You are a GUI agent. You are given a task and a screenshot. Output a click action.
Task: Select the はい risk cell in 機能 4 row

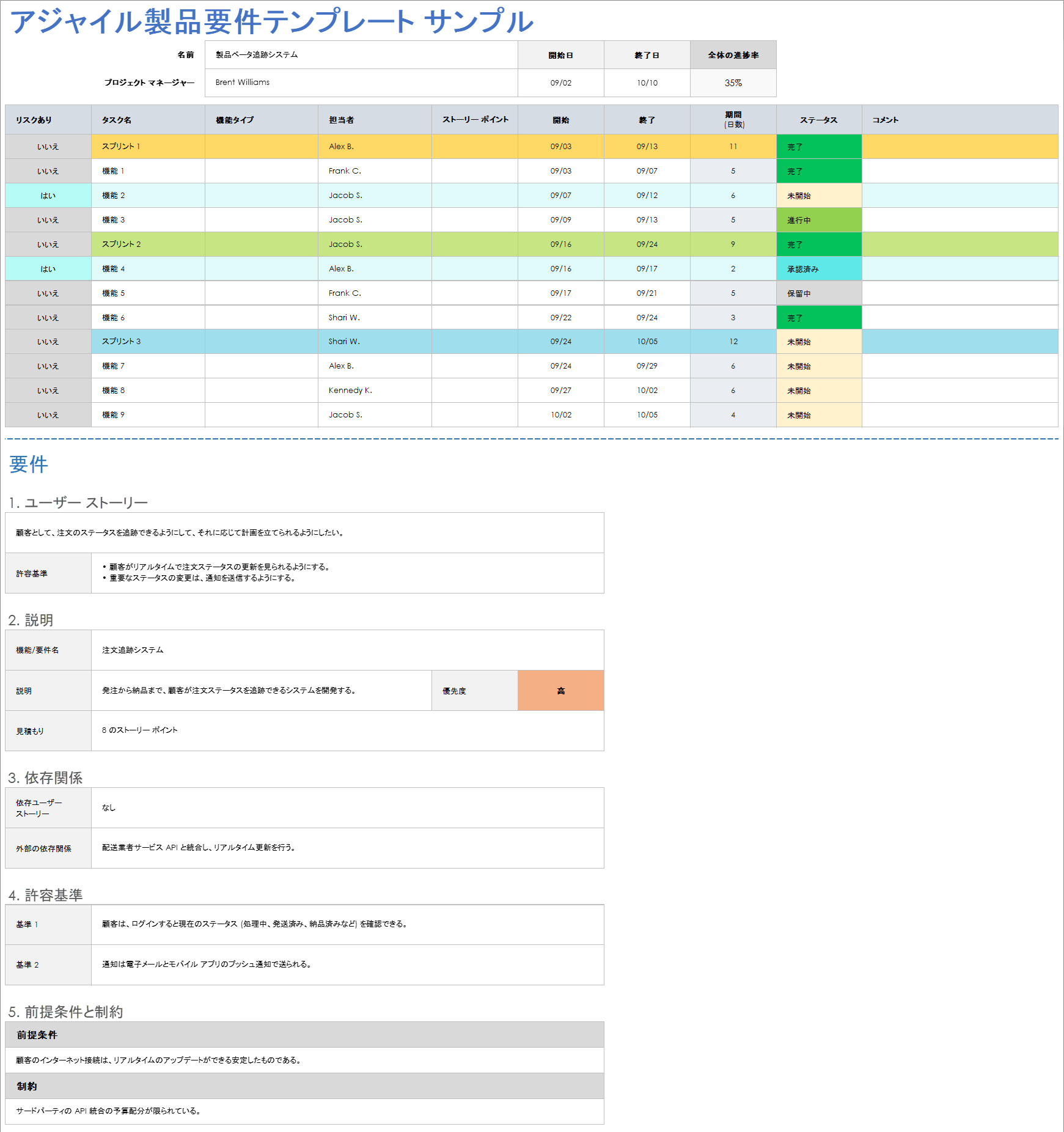[x=48, y=269]
